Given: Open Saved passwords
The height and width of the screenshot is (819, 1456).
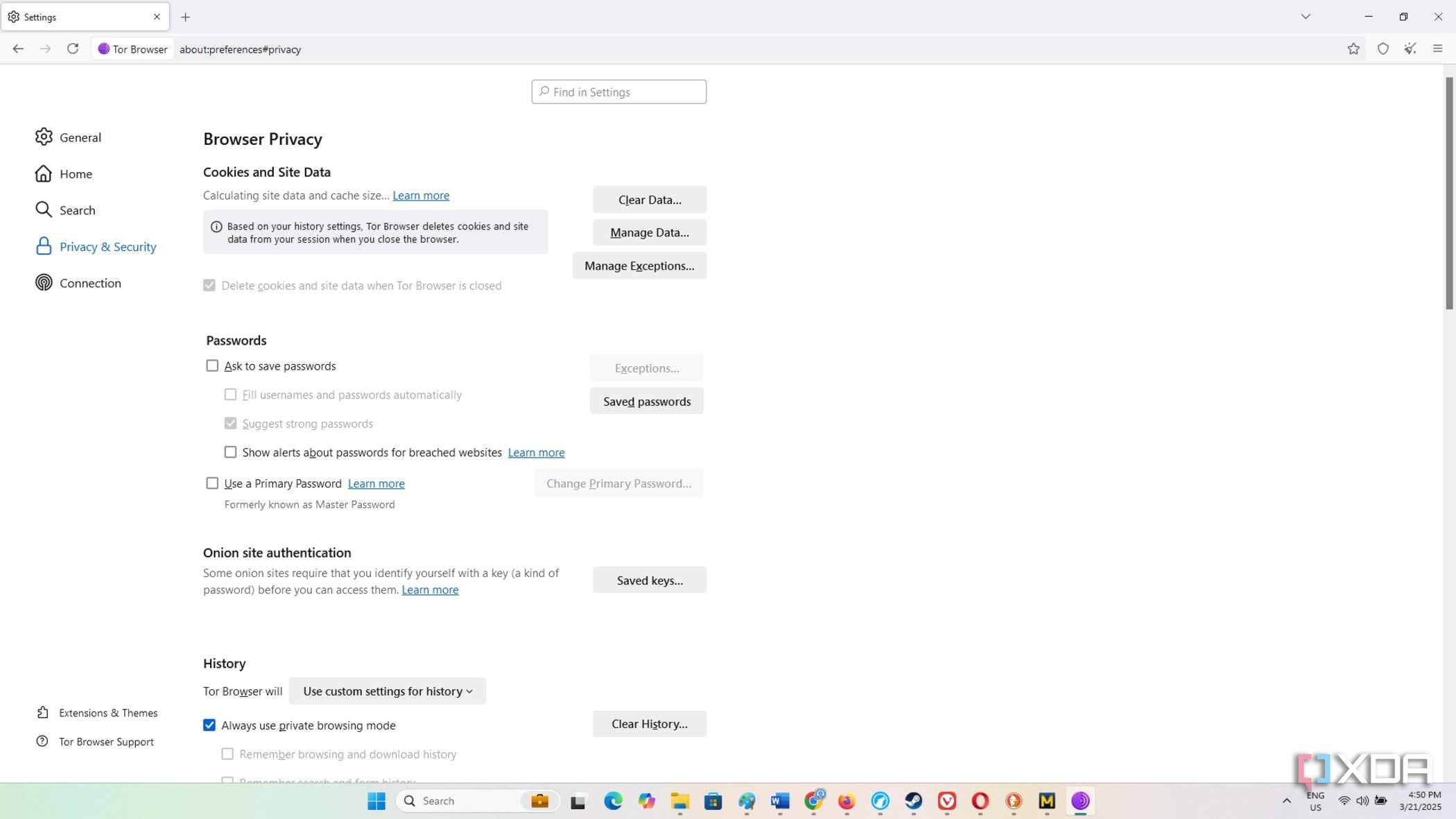Looking at the screenshot, I should click(646, 402).
